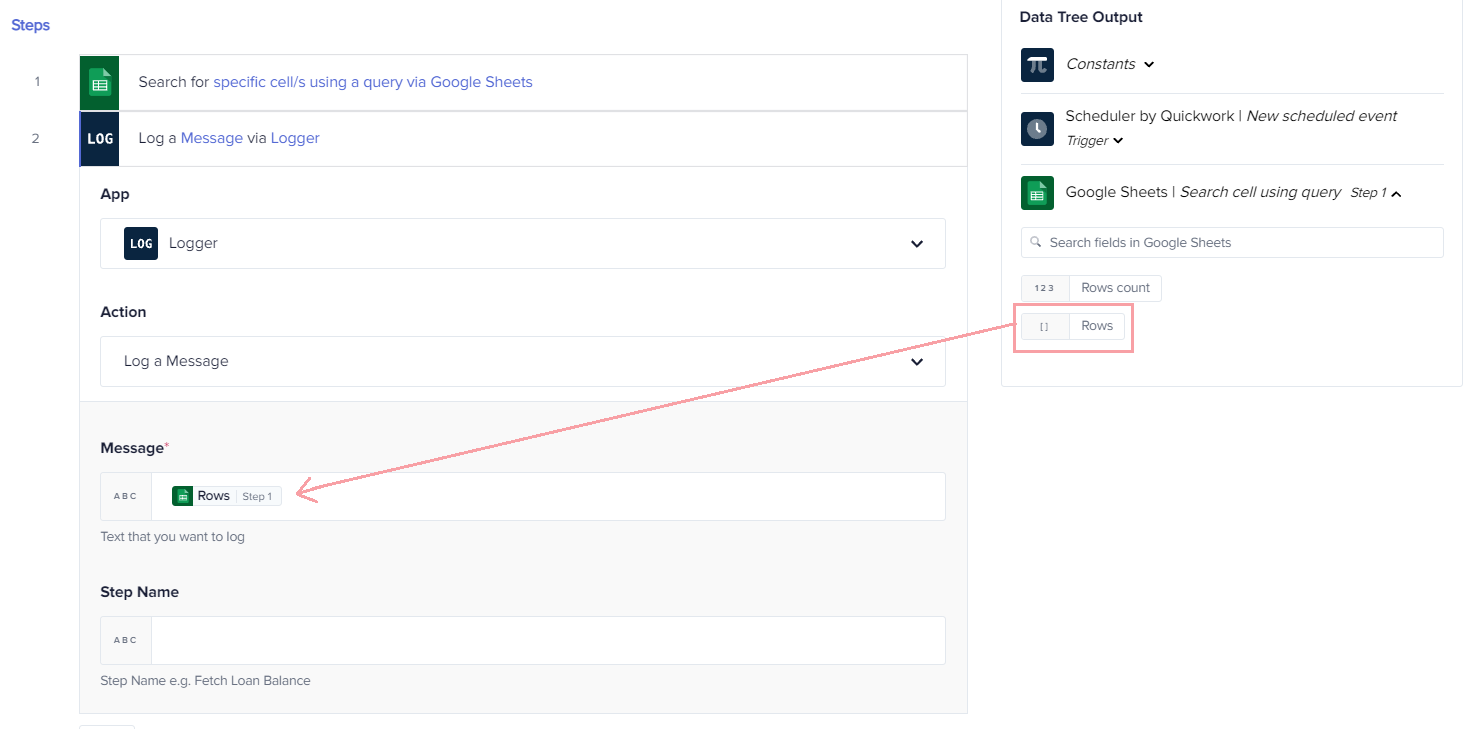Click the ABC type icon of Step Name field
The image size is (1472, 729).
(x=126, y=640)
